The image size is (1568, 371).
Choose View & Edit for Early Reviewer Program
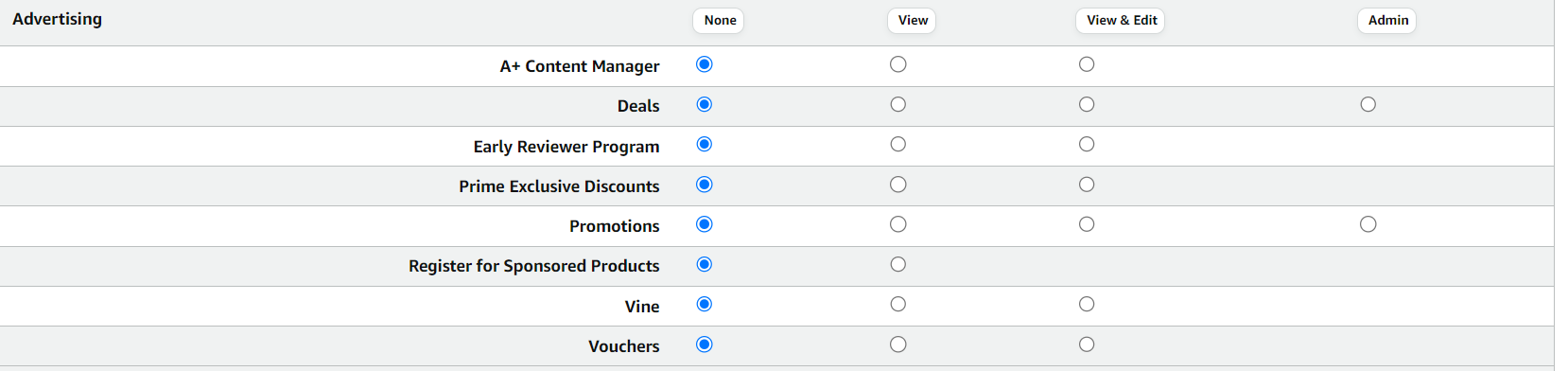1087,144
